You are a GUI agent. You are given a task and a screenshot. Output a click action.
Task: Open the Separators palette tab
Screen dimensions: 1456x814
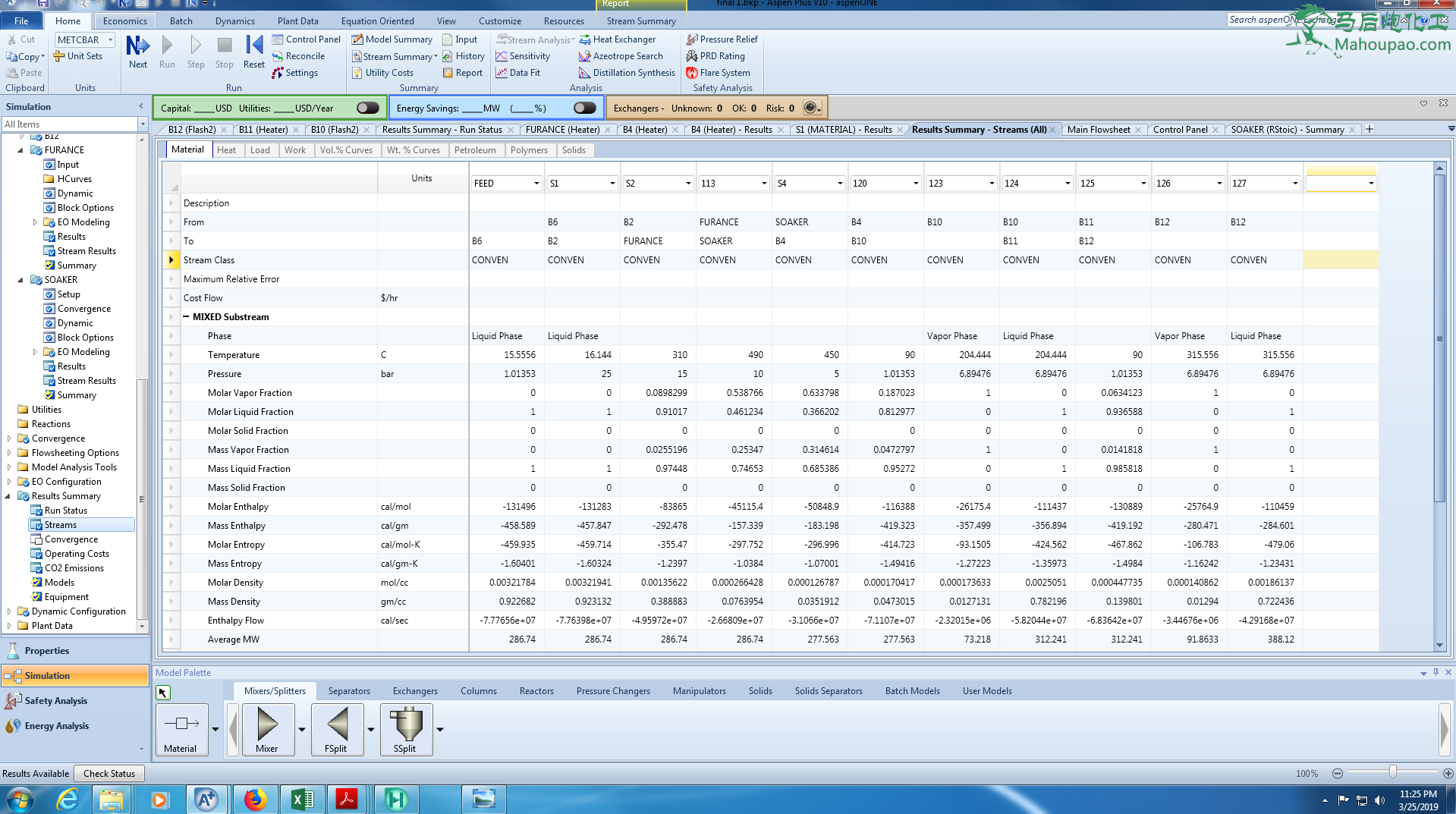click(349, 691)
